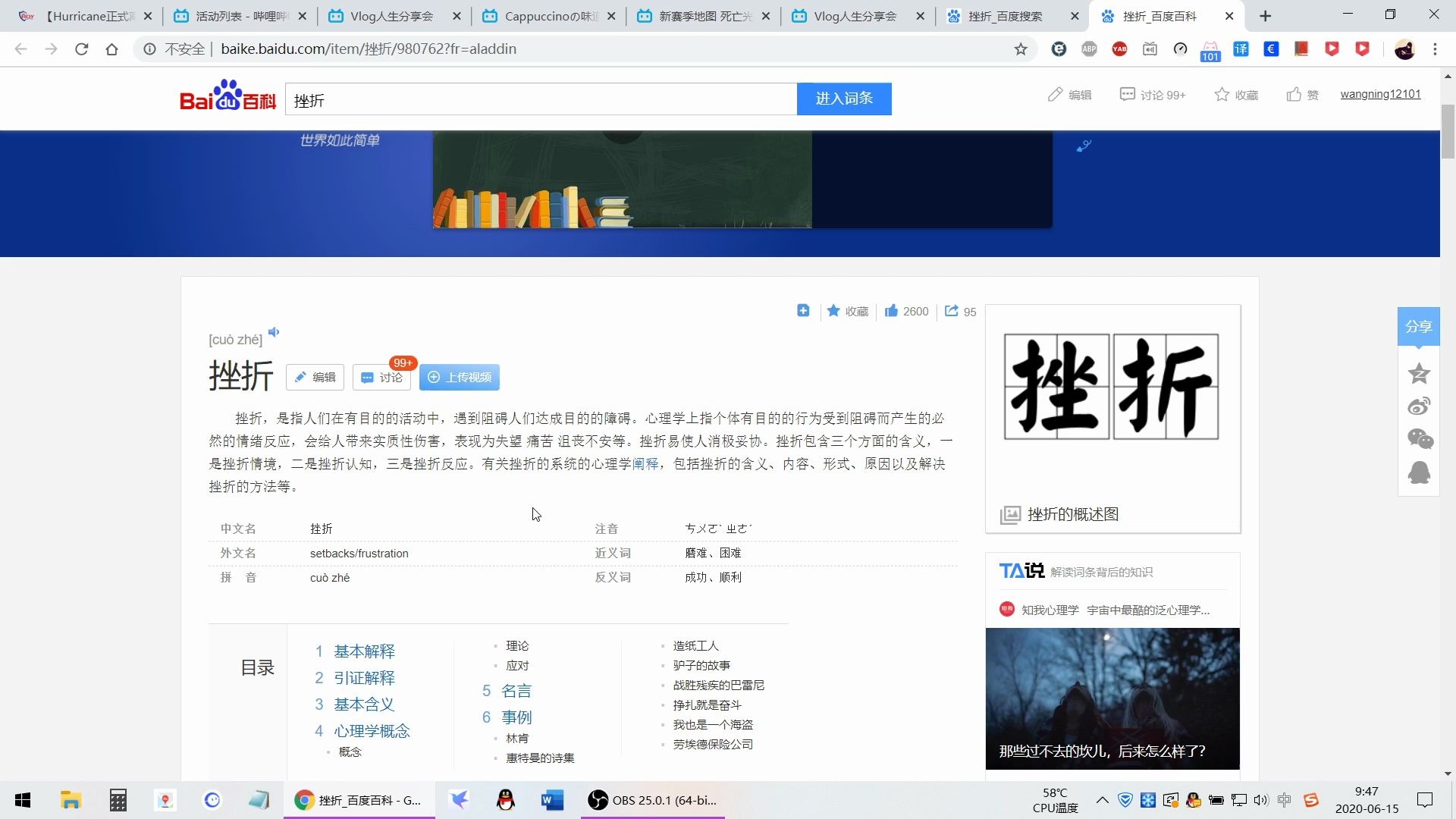Reload the page
The height and width of the screenshot is (819, 1456).
point(81,49)
